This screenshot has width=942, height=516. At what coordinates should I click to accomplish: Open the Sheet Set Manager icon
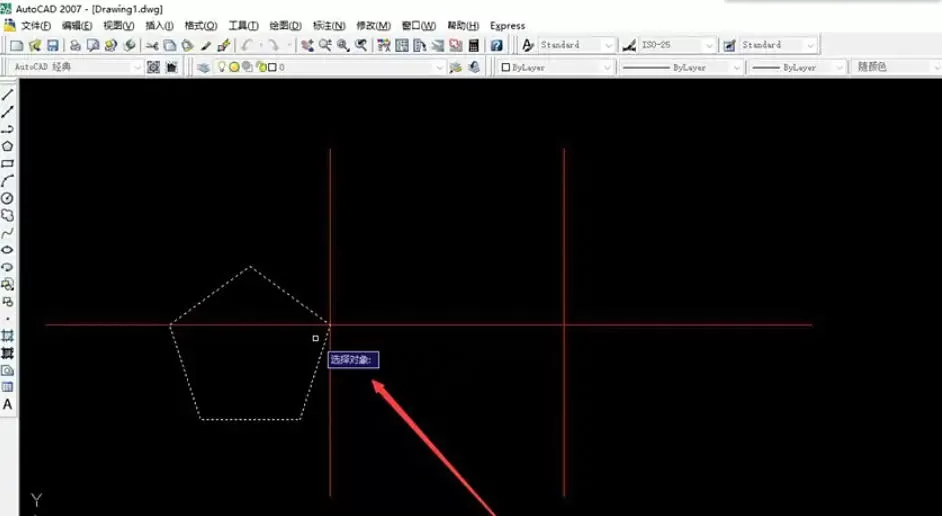(437, 45)
